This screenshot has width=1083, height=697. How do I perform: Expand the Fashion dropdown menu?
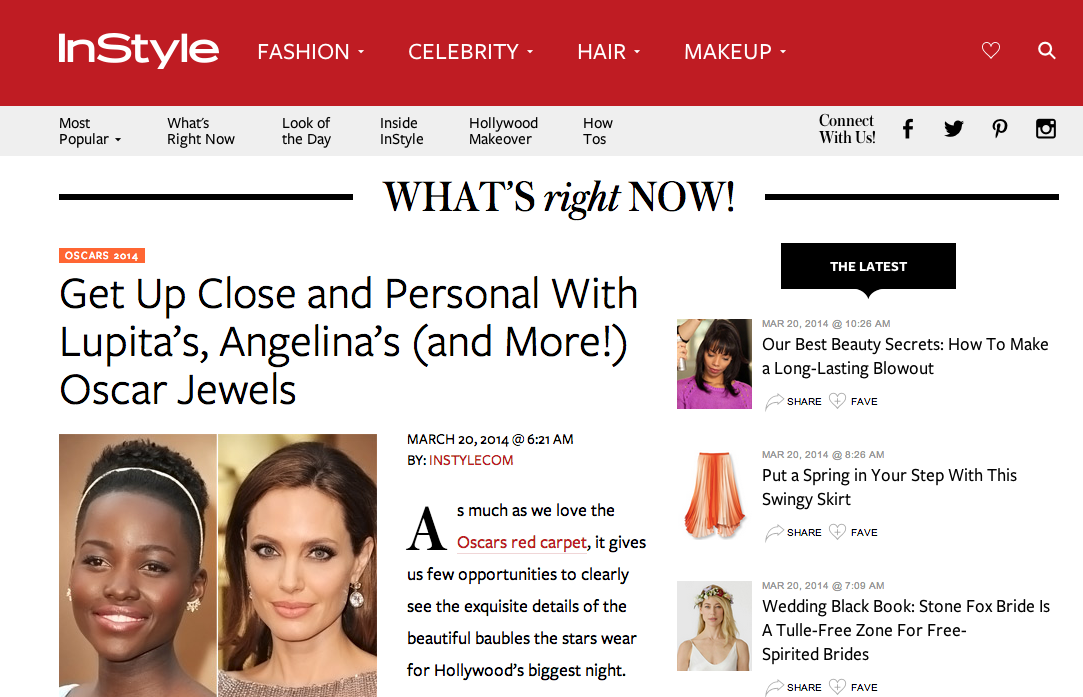(311, 52)
